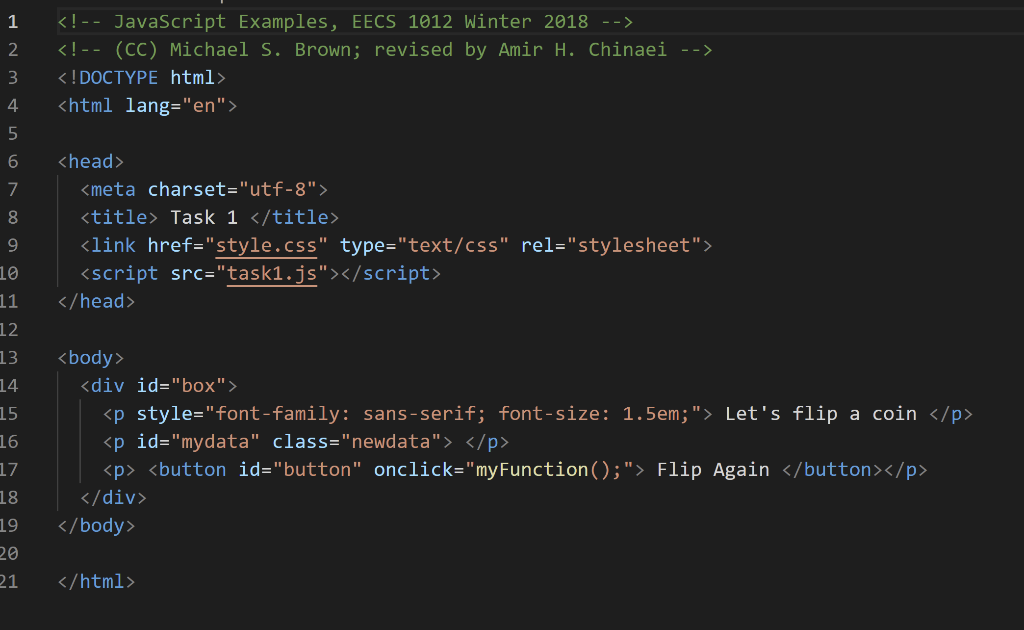Click the Michael S. Brown comment text

265,50
